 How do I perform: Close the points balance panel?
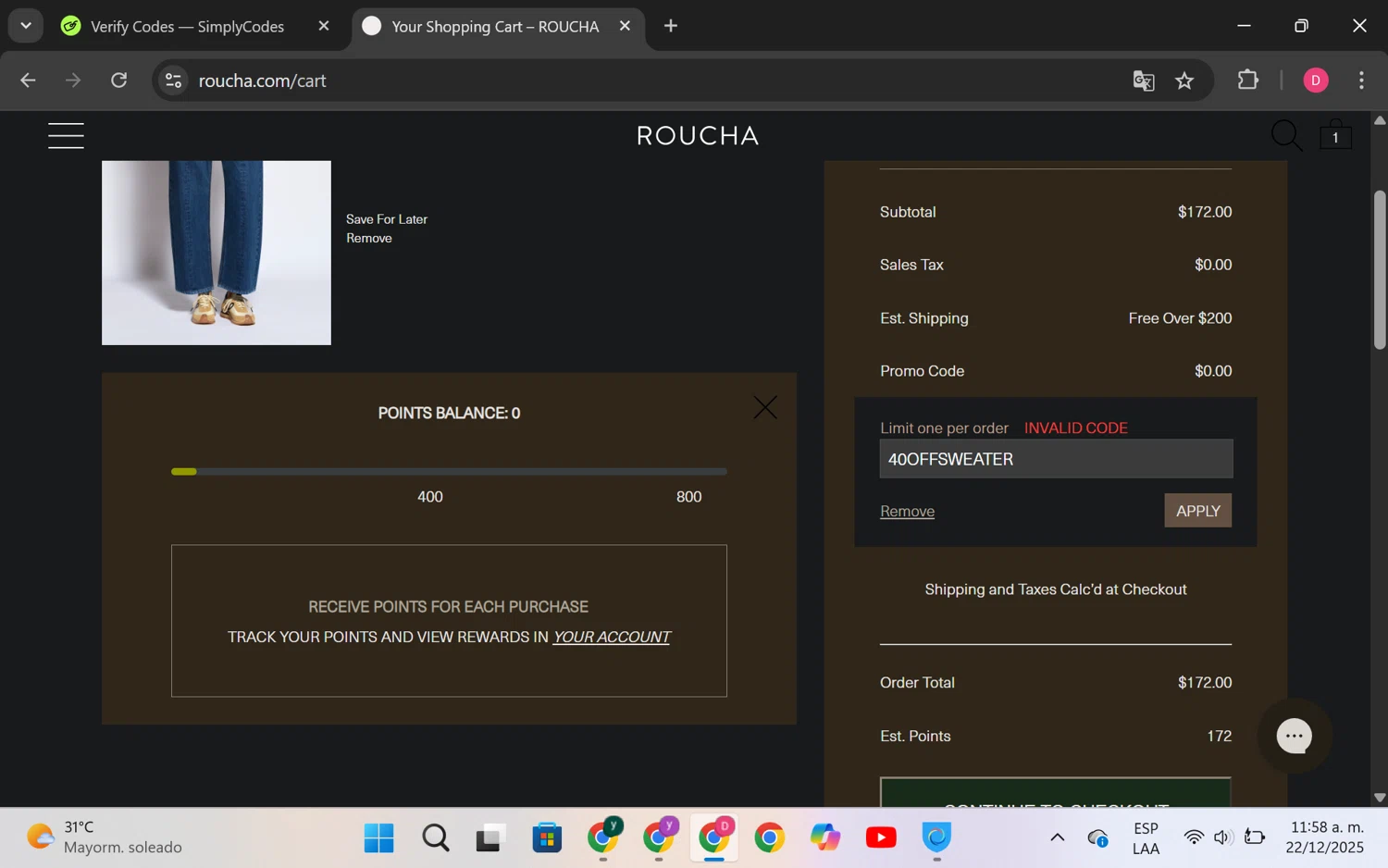pyautogui.click(x=765, y=407)
